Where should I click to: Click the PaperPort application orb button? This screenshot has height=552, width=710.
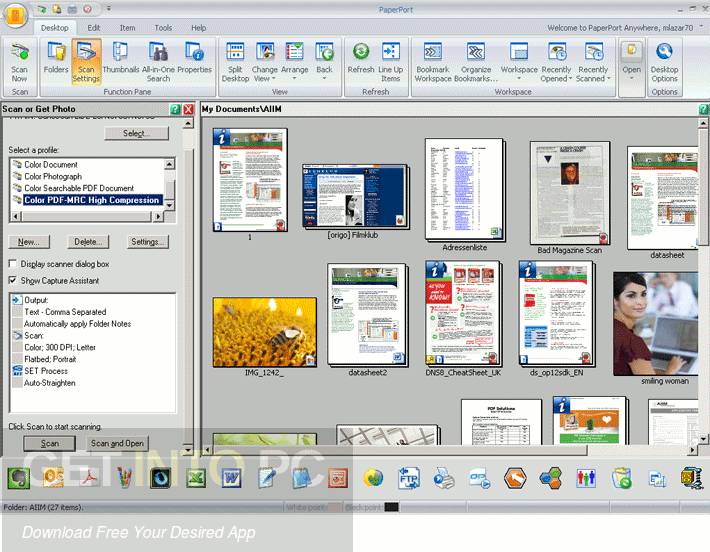click(x=15, y=16)
